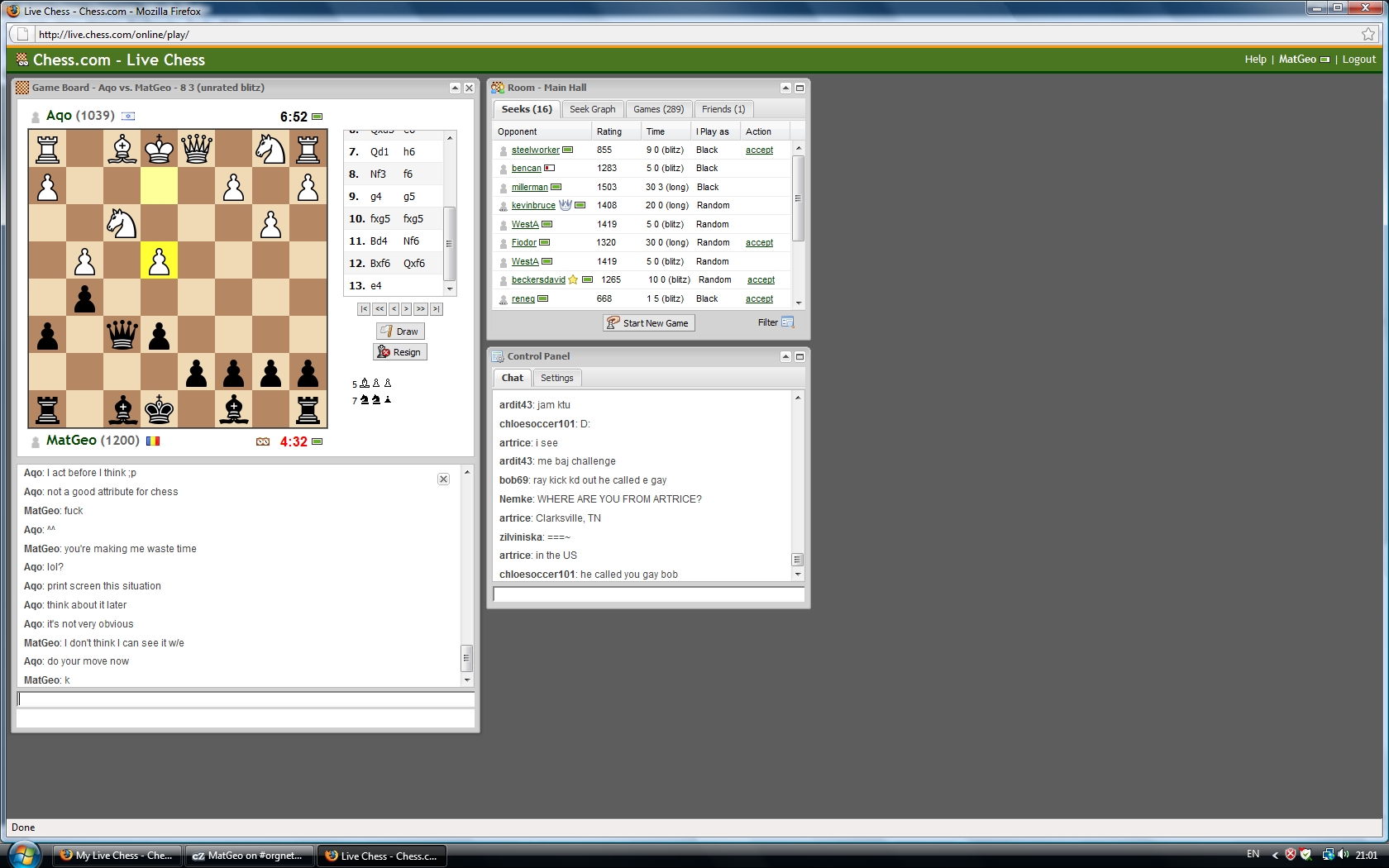Screen dimensions: 1389x868
Task: Click Logout in header
Action: tap(1358, 60)
